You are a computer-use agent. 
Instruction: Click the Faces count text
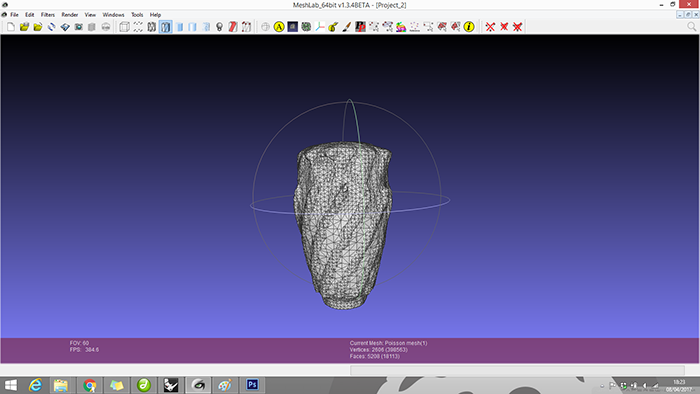tap(375, 357)
